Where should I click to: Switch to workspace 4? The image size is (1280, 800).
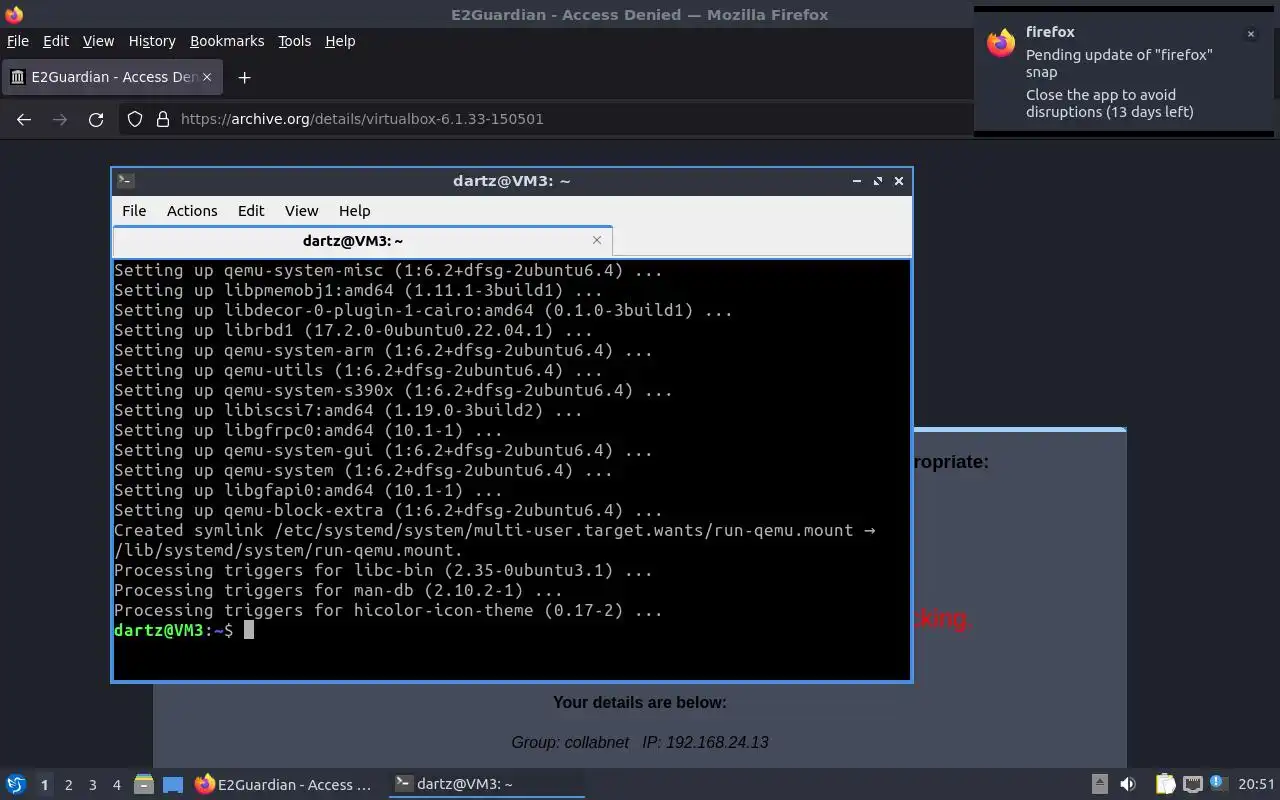[x=117, y=785]
